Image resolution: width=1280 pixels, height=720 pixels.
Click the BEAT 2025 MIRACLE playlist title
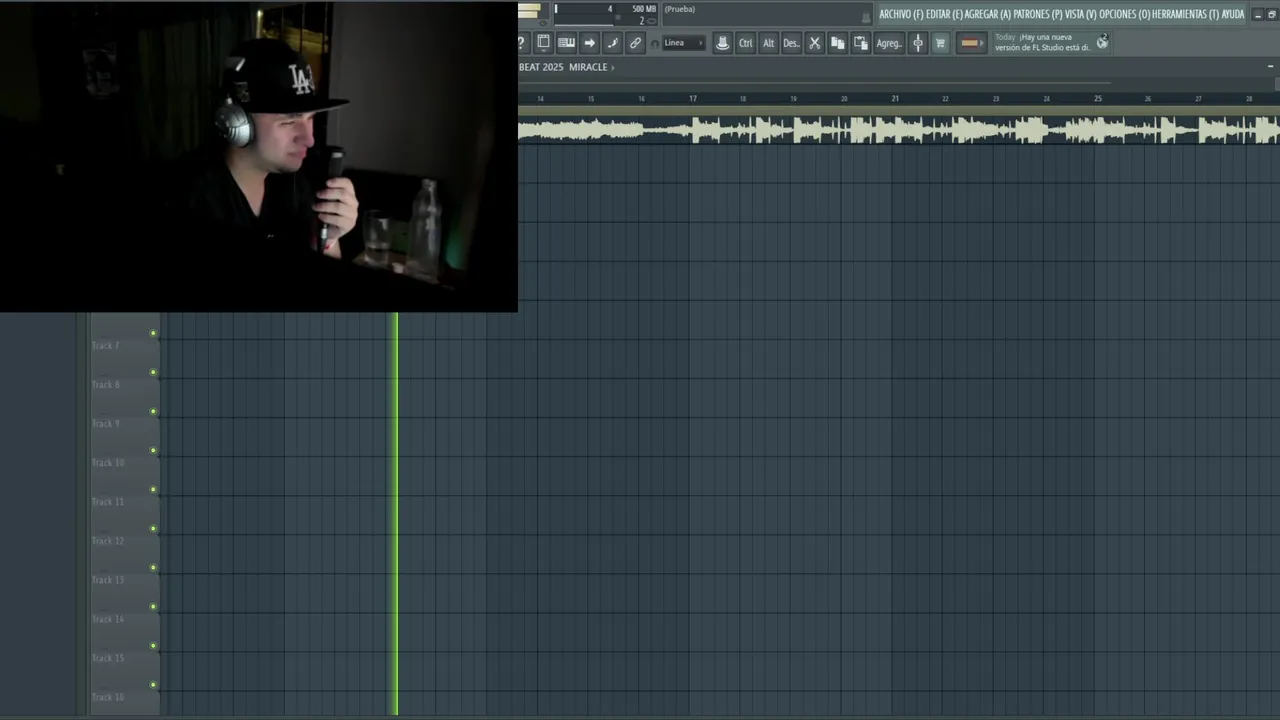(x=563, y=67)
